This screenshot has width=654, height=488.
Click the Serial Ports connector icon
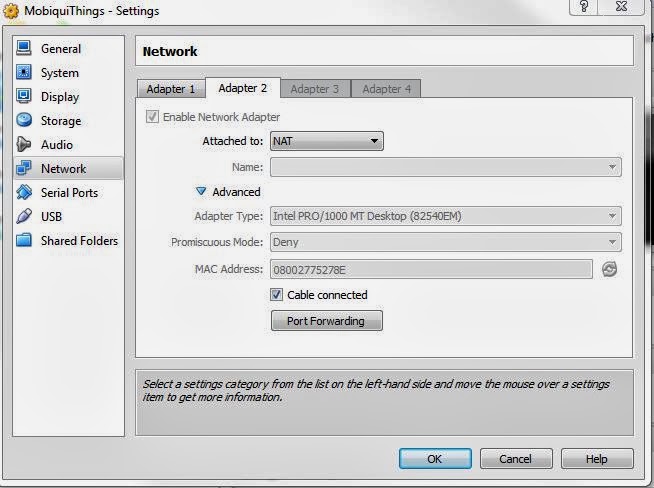pyautogui.click(x=24, y=192)
